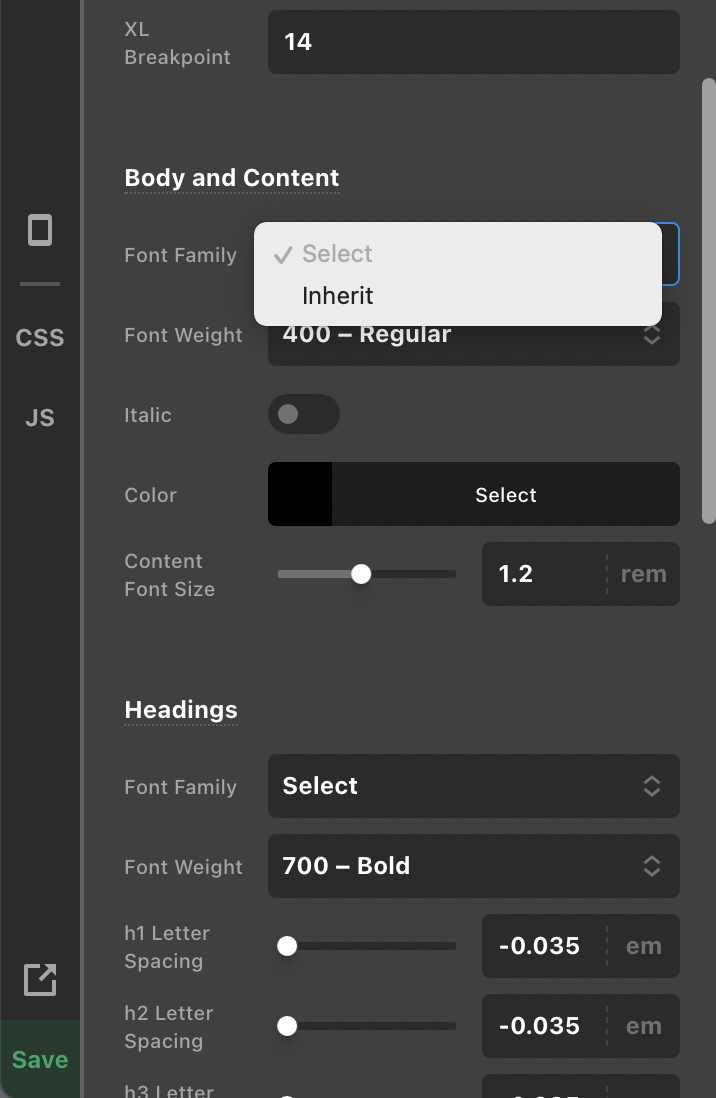The width and height of the screenshot is (716, 1098).
Task: Click the chevrons on the 700 – Bold selector
Action: click(652, 866)
